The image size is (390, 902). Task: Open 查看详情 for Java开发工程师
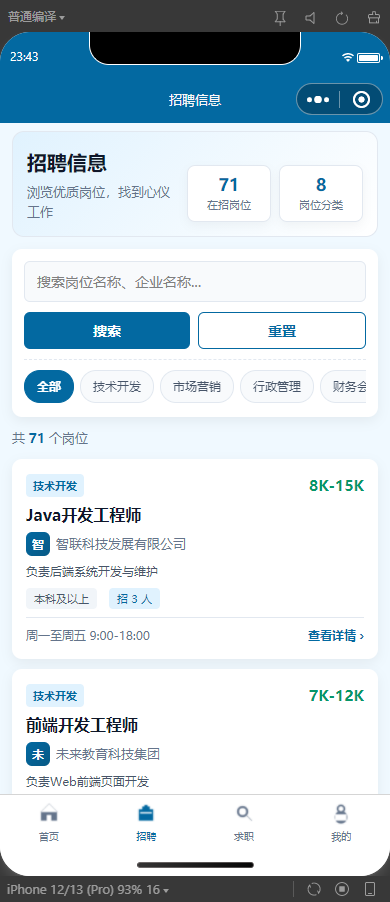pos(336,636)
